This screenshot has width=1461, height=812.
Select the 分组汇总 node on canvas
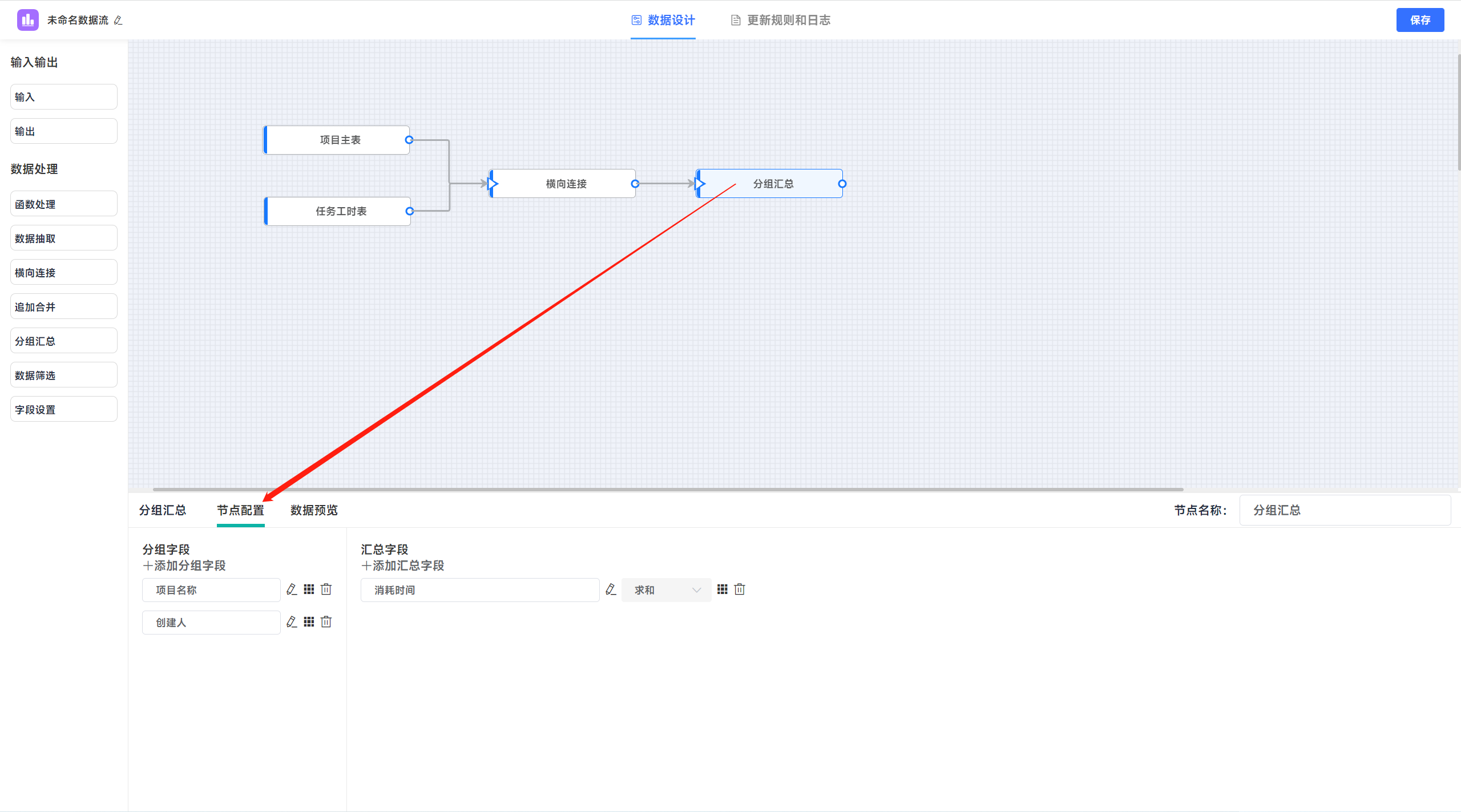point(770,184)
